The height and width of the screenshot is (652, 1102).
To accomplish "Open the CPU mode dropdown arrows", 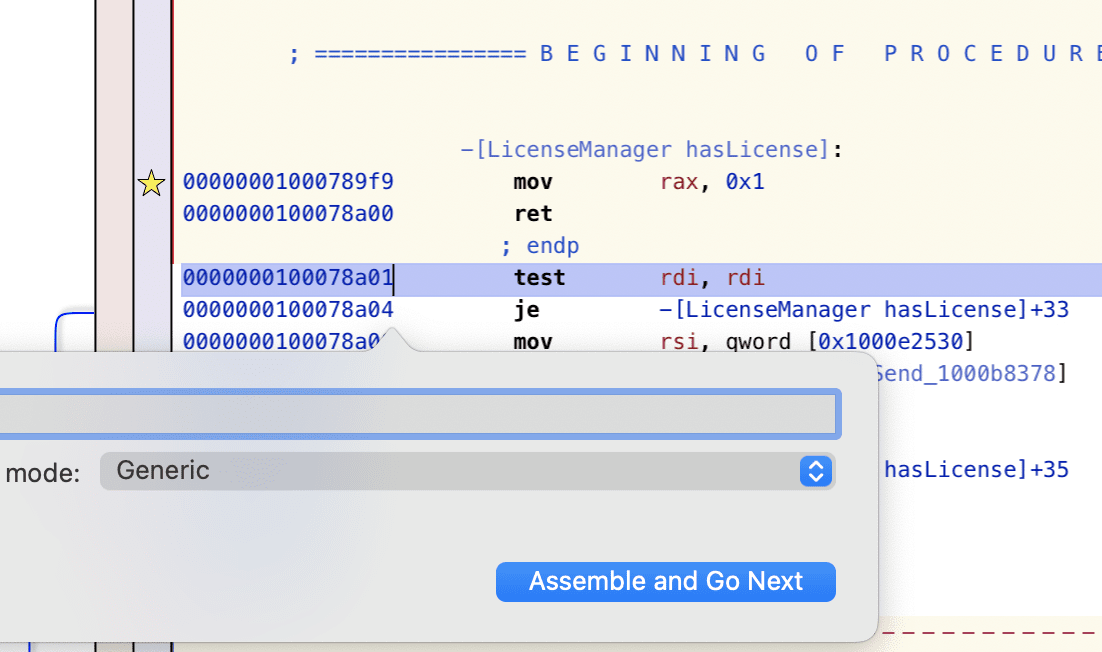I will coord(815,471).
